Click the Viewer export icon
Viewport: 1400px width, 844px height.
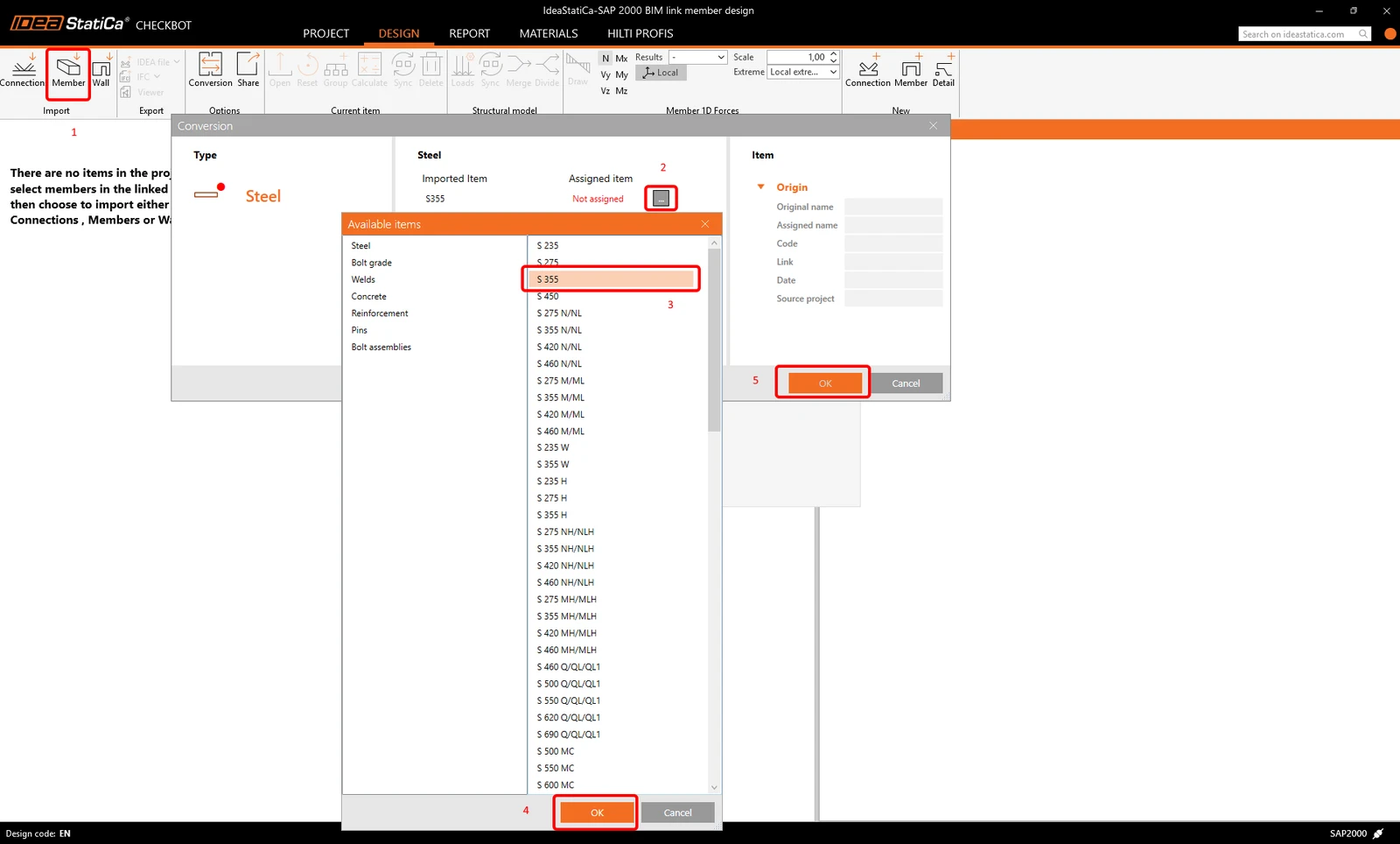pos(126,92)
